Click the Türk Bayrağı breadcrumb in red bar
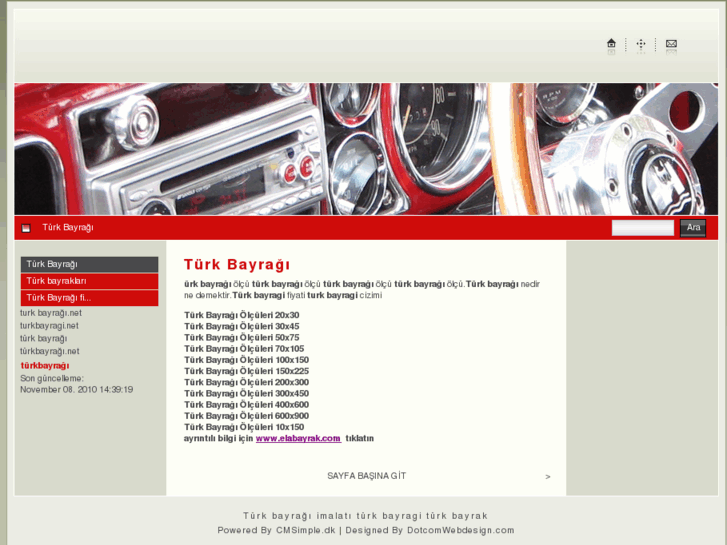The width and height of the screenshot is (727, 545). pyautogui.click(x=68, y=227)
